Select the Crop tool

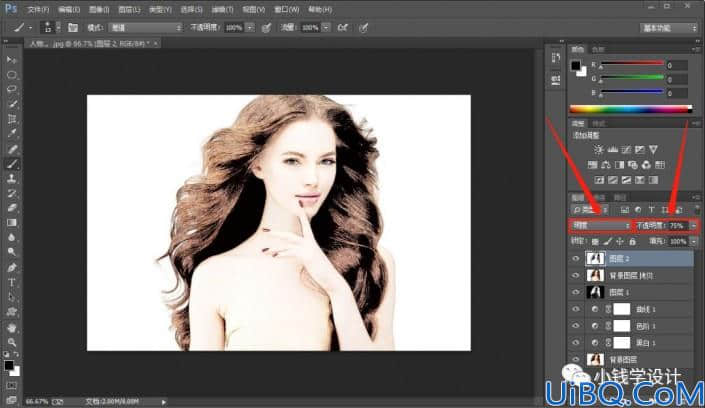click(12, 119)
